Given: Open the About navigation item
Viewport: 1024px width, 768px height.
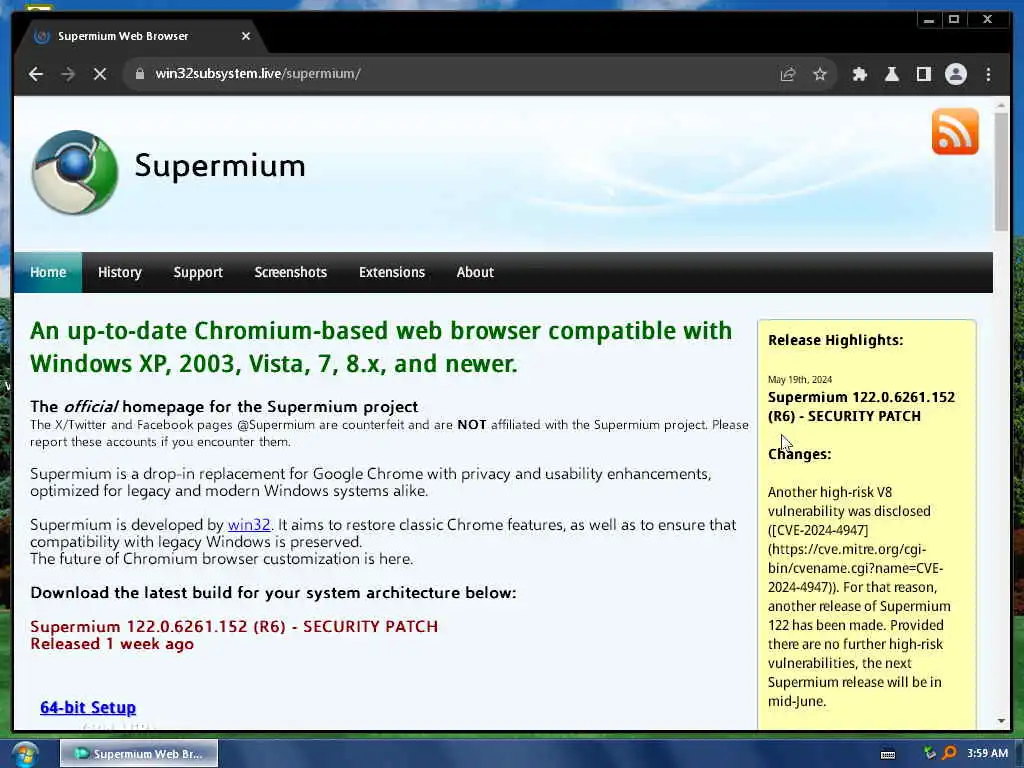Looking at the screenshot, I should [x=475, y=272].
